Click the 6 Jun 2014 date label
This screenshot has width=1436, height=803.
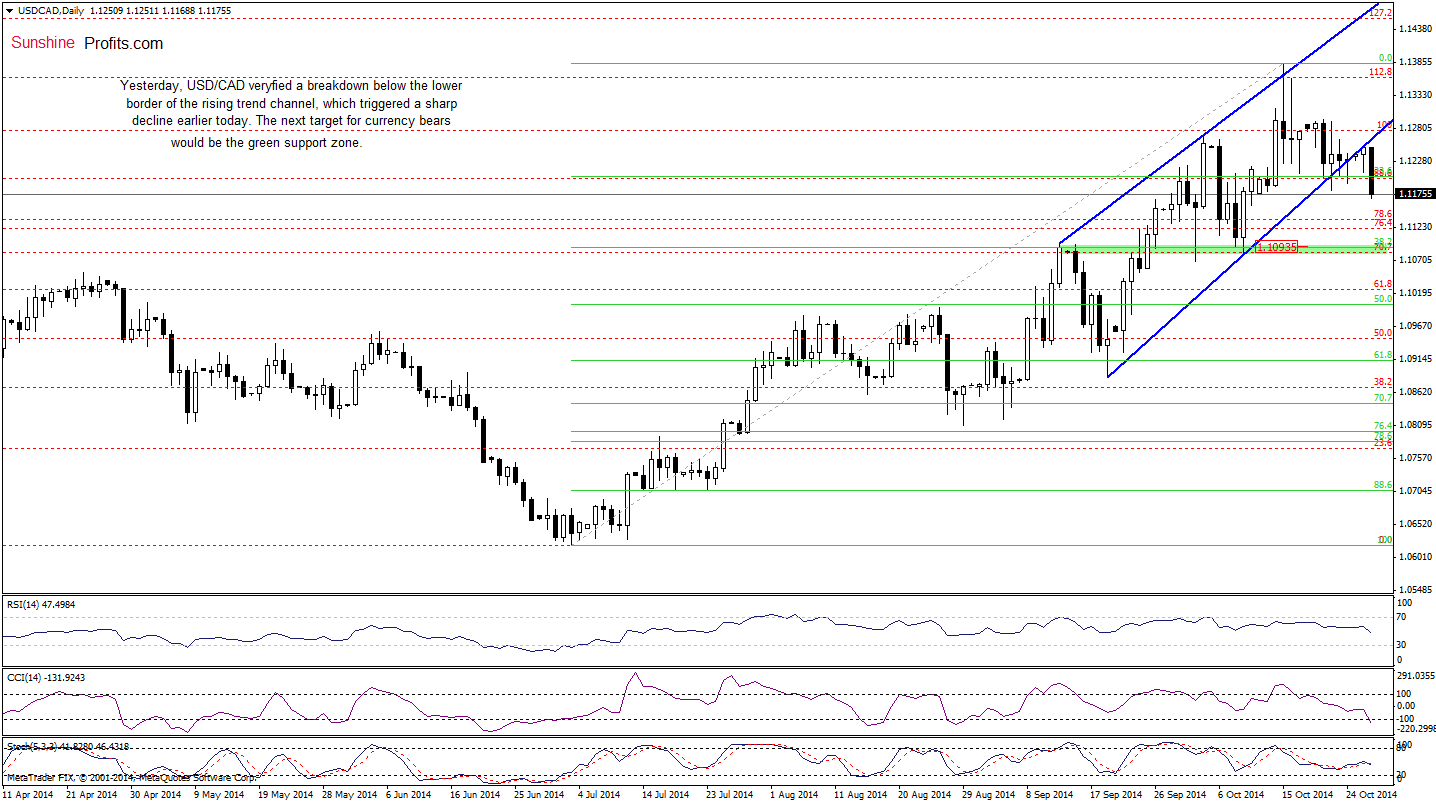click(x=410, y=795)
